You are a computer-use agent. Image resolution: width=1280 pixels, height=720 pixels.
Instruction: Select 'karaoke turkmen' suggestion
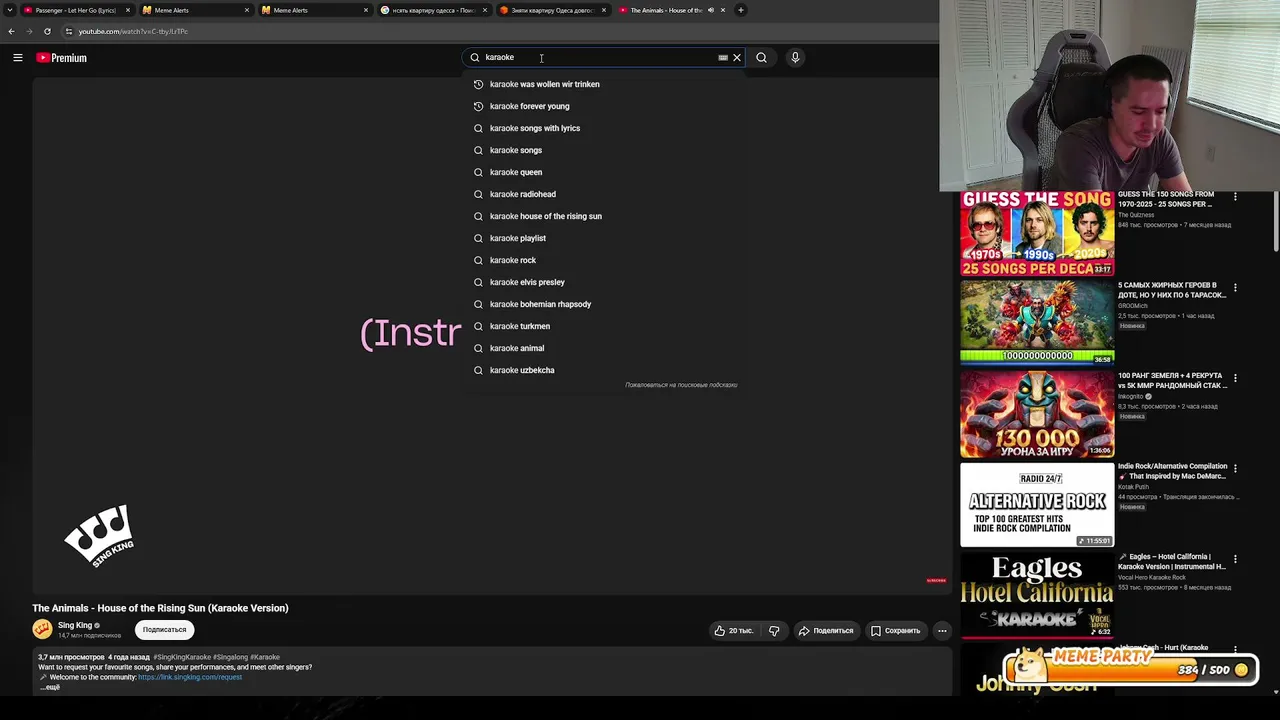604,326
